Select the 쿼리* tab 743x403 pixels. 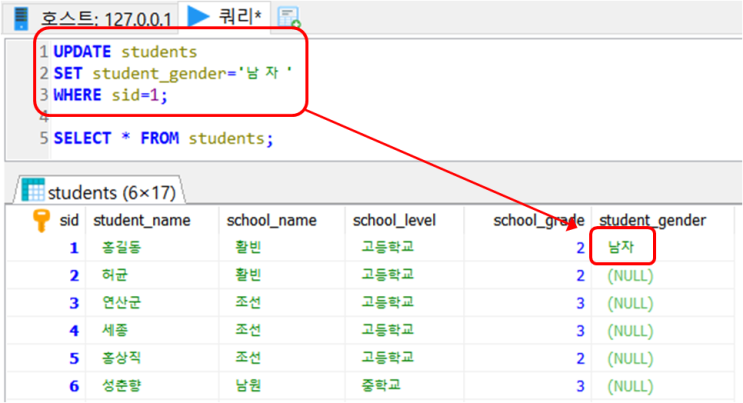[x=224, y=17]
